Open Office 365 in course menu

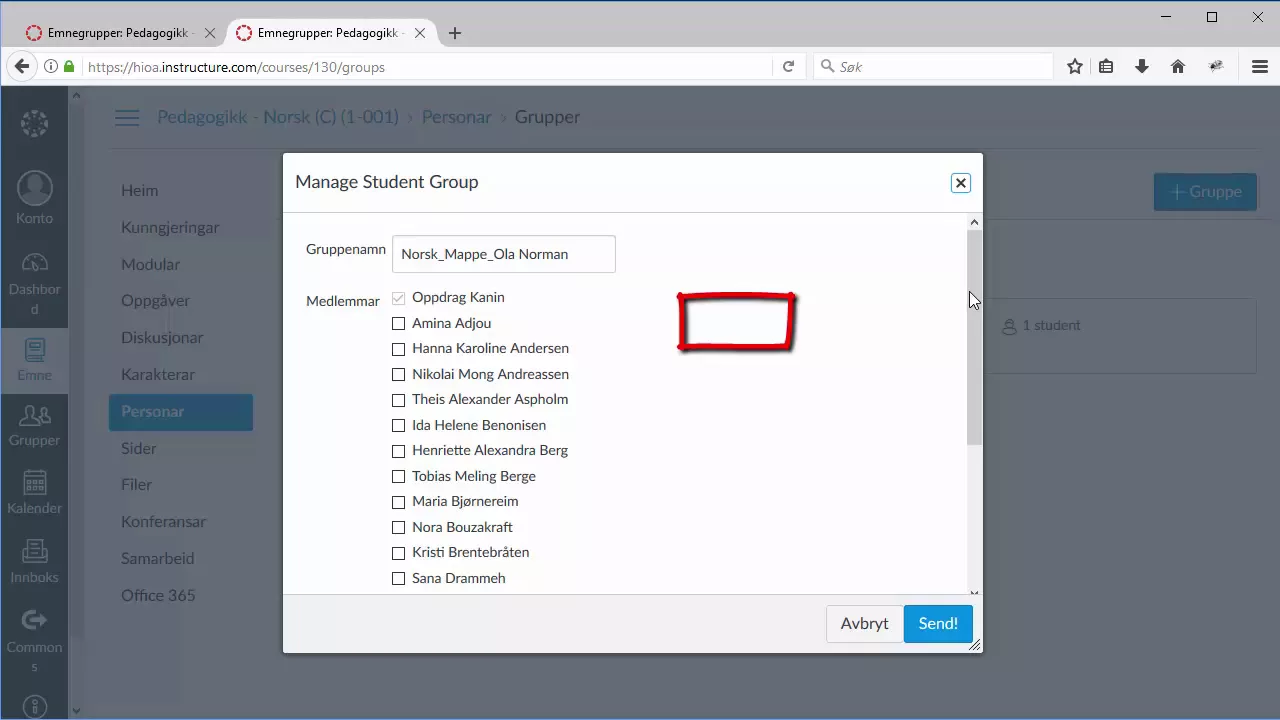pos(158,595)
